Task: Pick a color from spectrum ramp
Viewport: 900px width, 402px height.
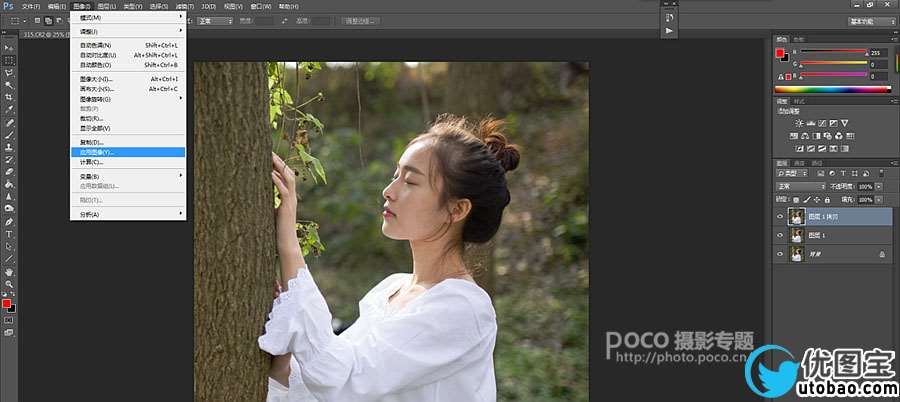Action: tap(832, 89)
